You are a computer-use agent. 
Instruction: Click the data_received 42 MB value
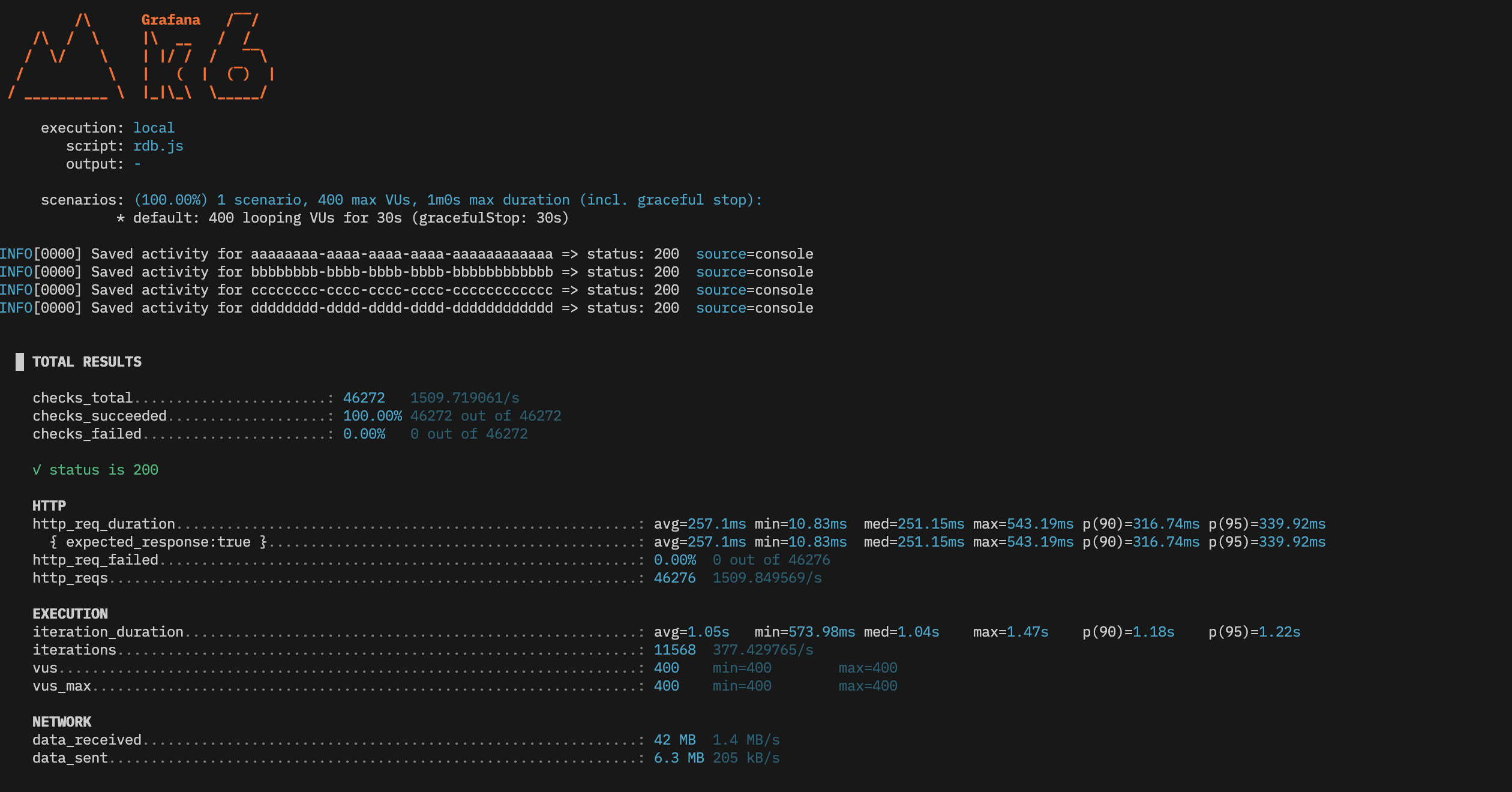[675, 740]
